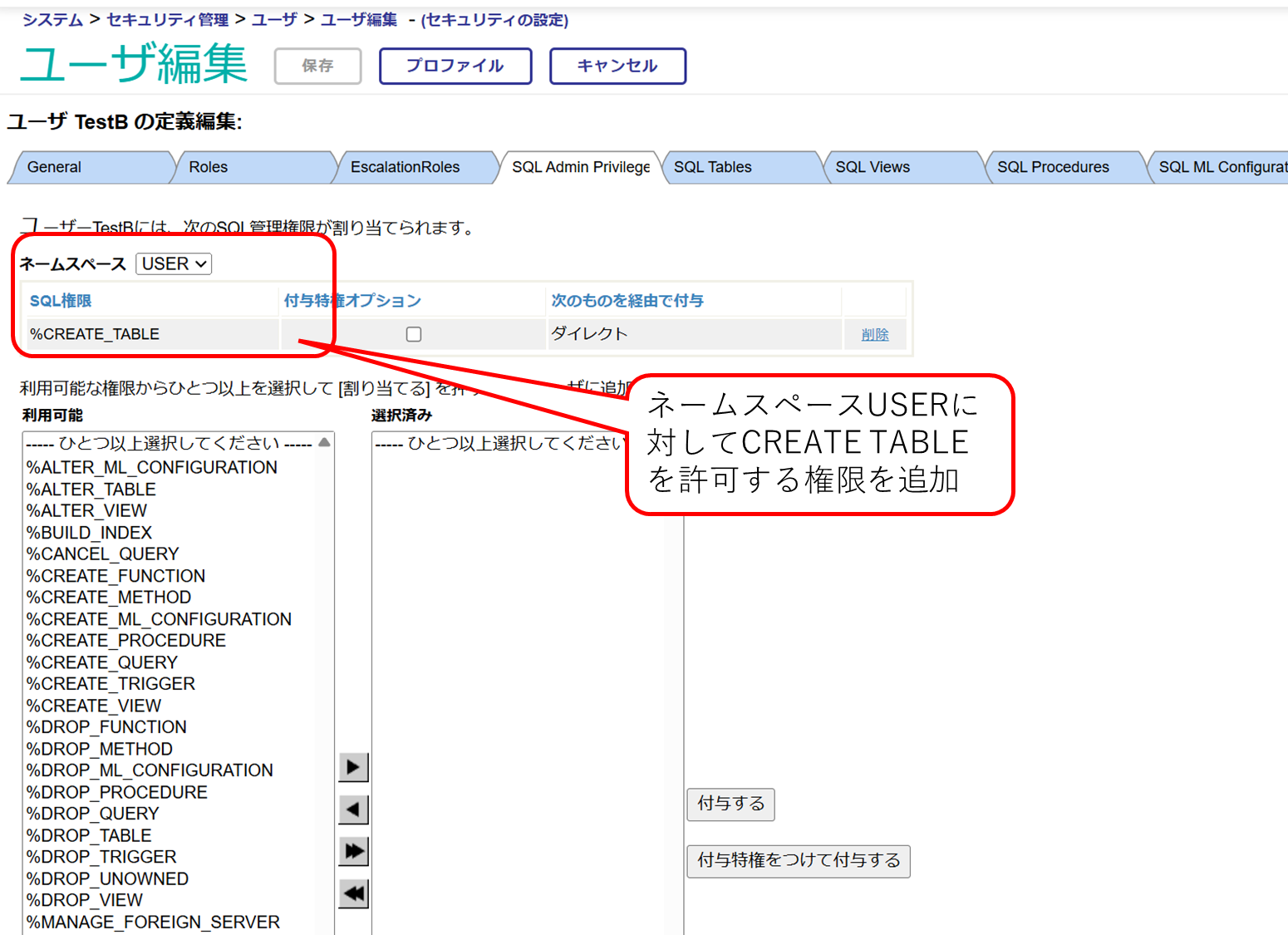1288x935 pixels.
Task: Select %ALTER_TABLE in the available list
Action: tap(91, 490)
